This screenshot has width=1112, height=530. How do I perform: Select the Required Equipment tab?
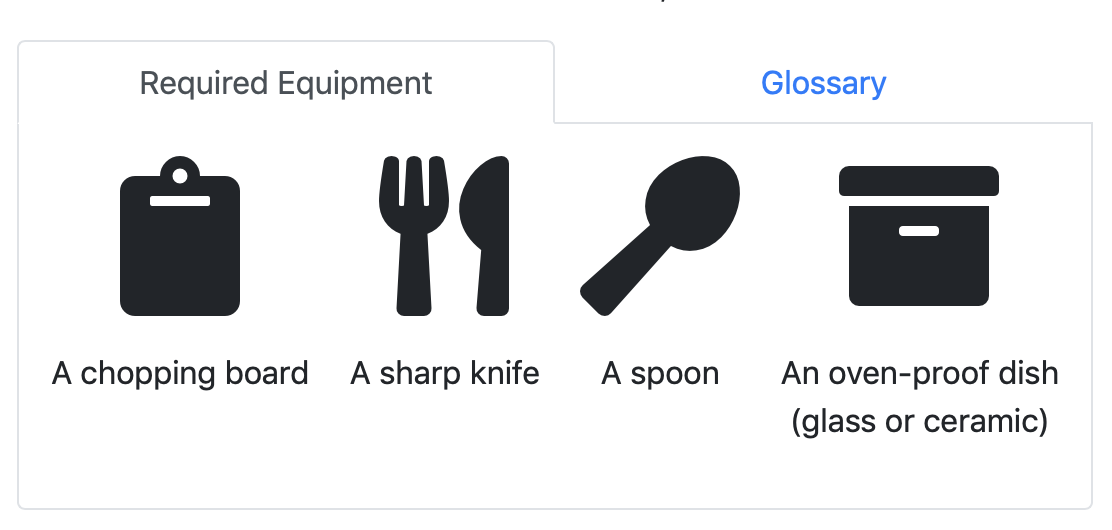(286, 83)
